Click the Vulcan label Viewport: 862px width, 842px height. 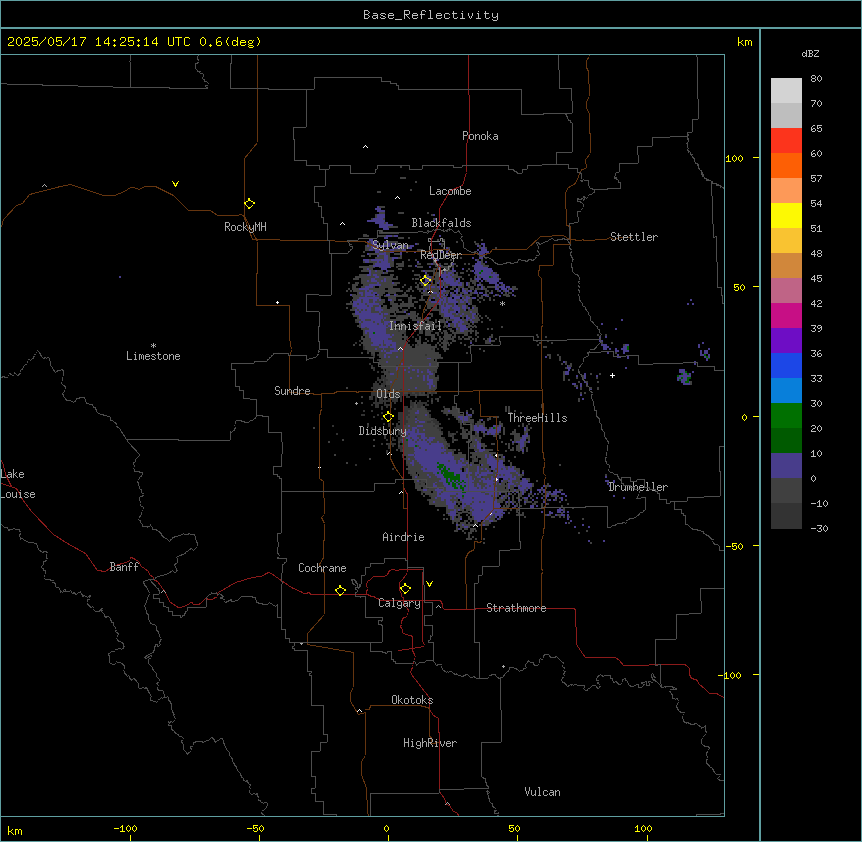542,792
